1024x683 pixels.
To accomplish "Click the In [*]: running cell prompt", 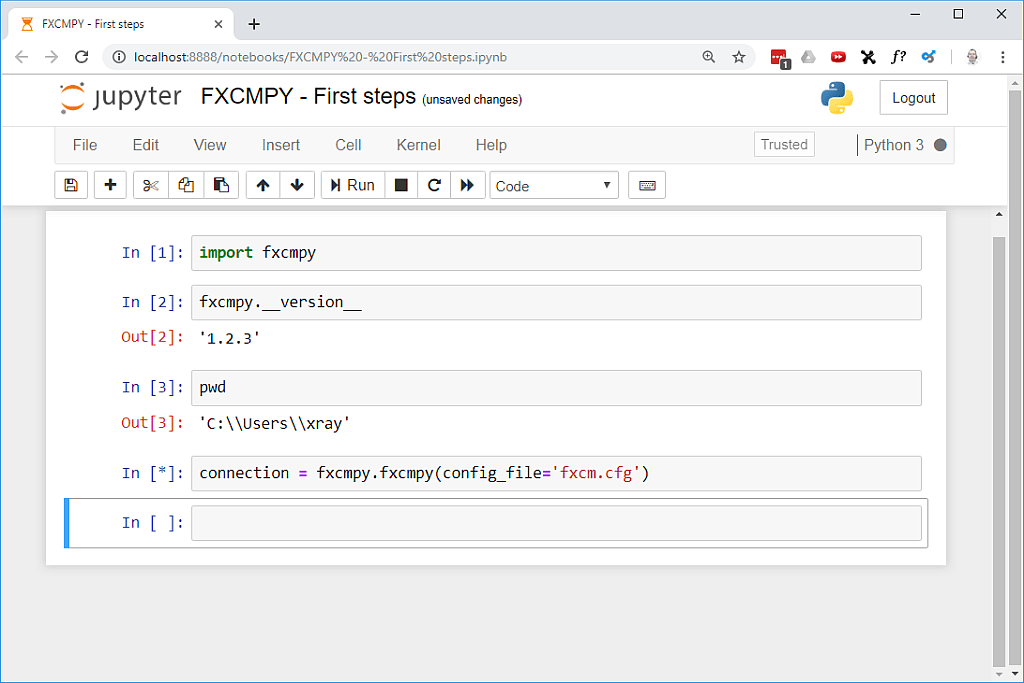I will (153, 473).
